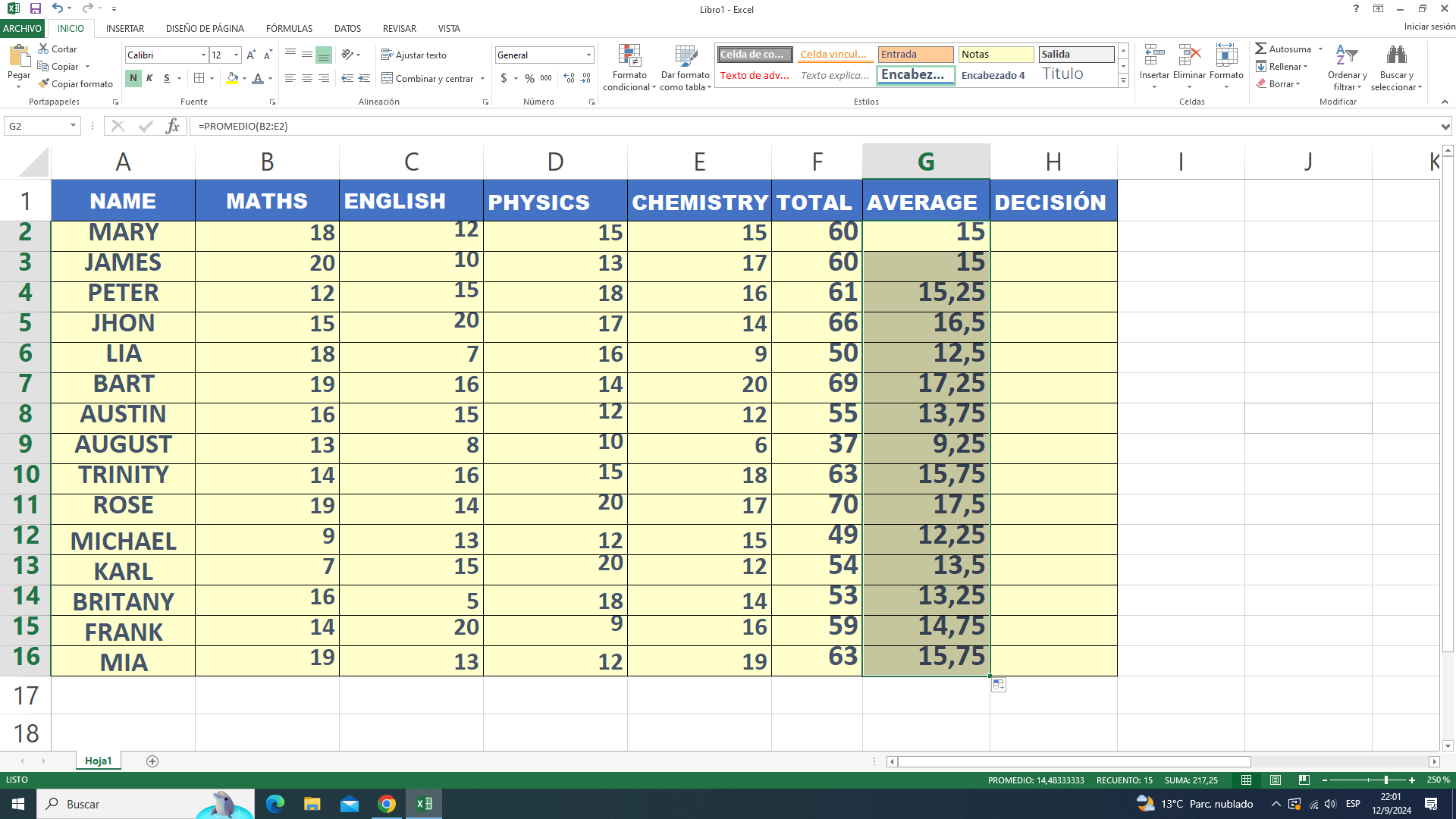The width and height of the screenshot is (1456, 819).
Task: Toggle italic K formatting button
Action: 150,78
